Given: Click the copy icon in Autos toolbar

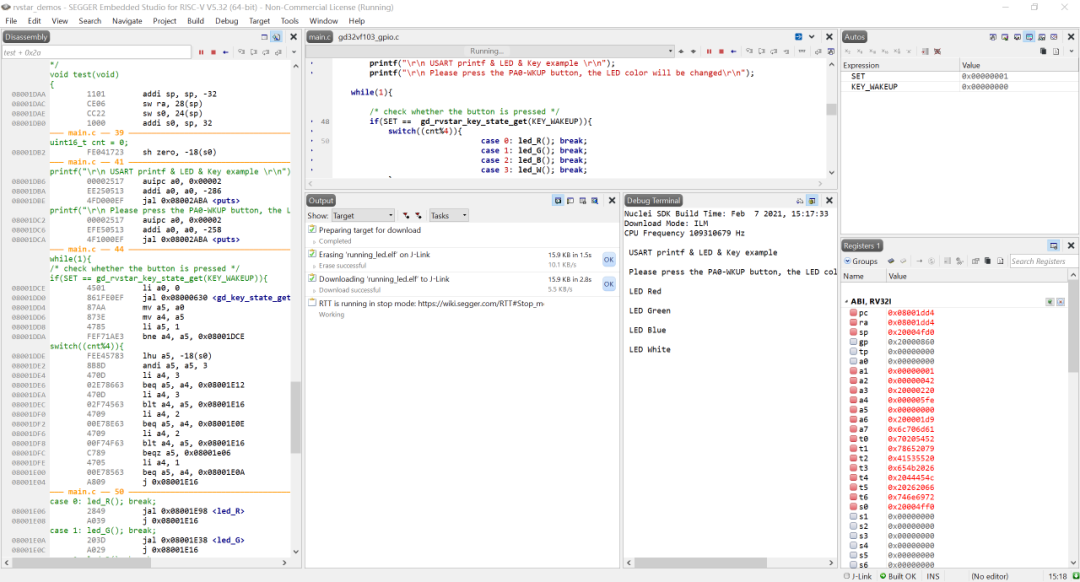Looking at the screenshot, I should click(x=1043, y=52).
